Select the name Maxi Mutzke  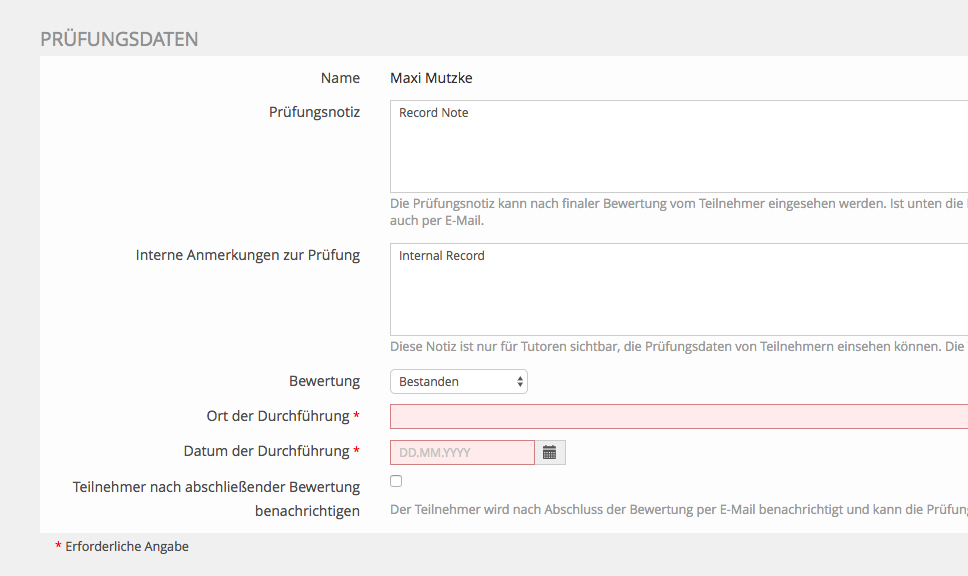432,78
